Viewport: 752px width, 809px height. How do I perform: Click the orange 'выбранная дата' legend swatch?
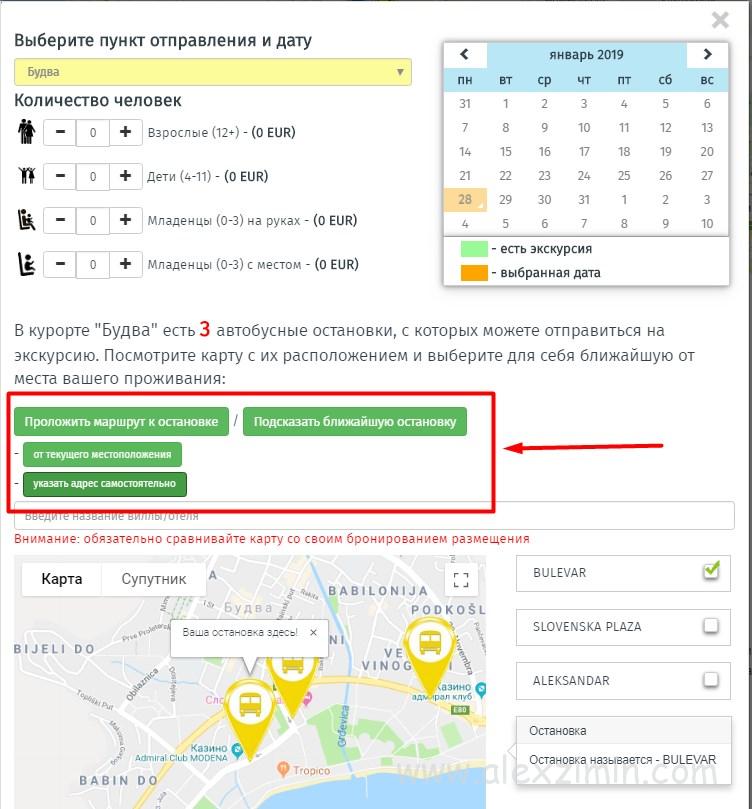(474, 272)
